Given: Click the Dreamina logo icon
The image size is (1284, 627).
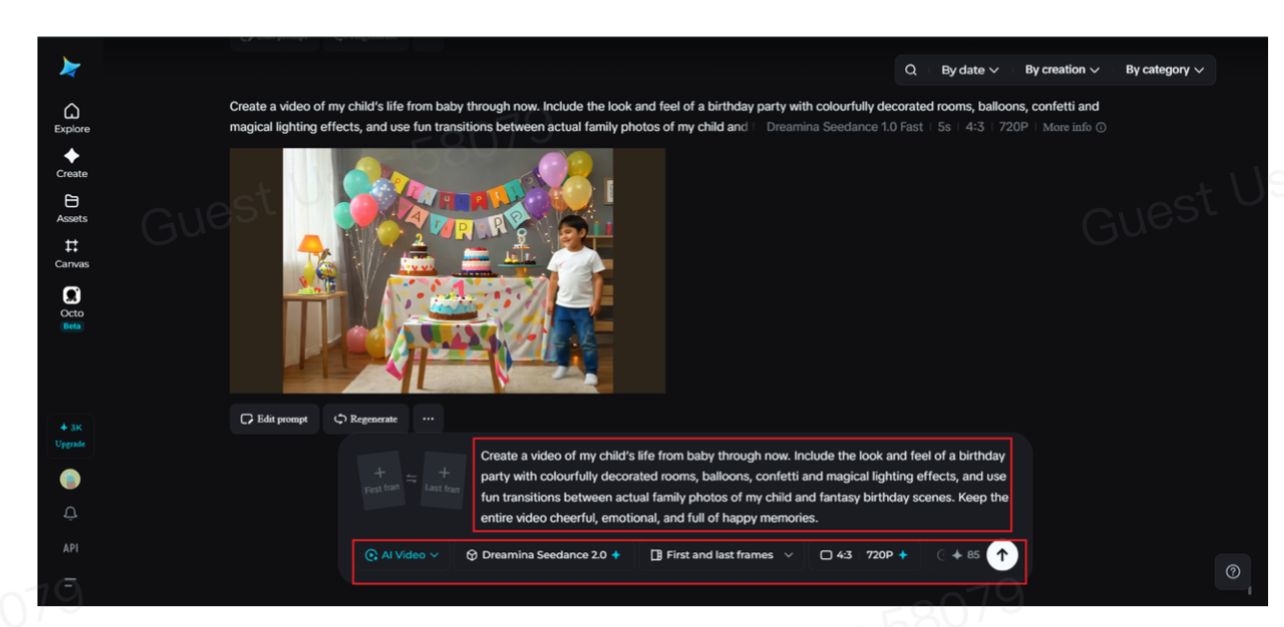Looking at the screenshot, I should (x=71, y=68).
